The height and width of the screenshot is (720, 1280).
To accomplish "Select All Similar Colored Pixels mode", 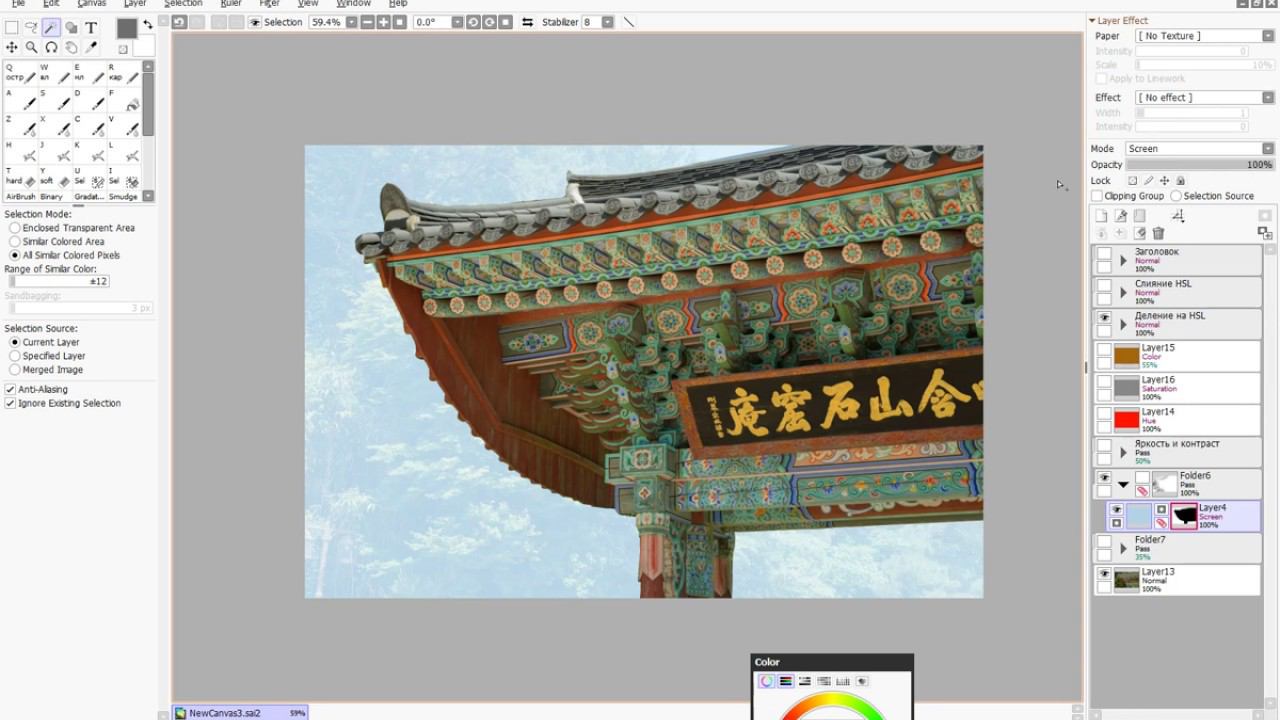I will tap(15, 256).
